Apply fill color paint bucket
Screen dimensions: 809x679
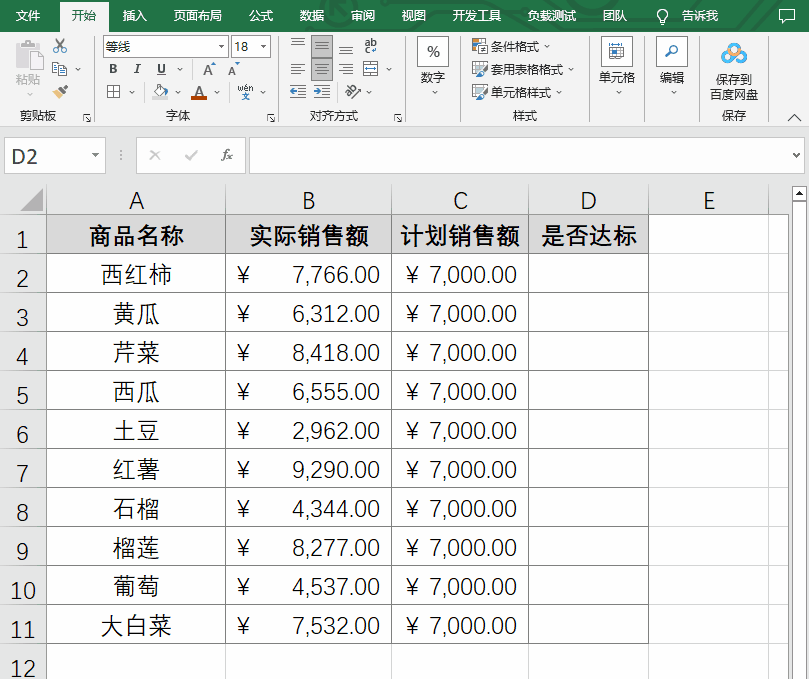(160, 92)
